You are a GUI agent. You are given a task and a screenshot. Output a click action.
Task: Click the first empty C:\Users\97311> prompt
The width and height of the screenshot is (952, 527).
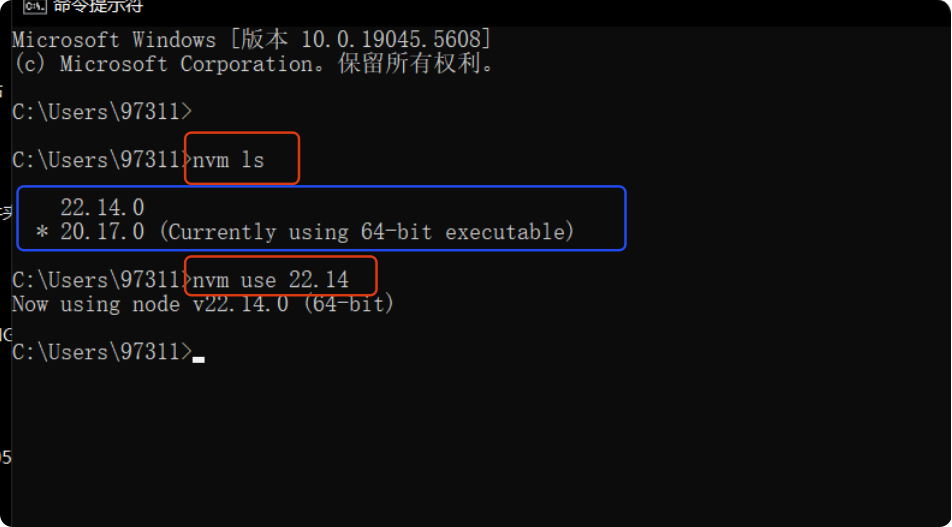coord(102,112)
